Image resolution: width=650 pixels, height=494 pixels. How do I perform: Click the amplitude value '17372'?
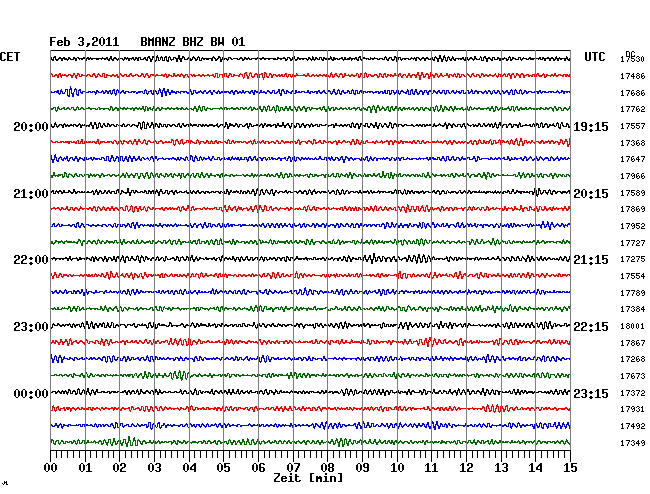point(633,393)
